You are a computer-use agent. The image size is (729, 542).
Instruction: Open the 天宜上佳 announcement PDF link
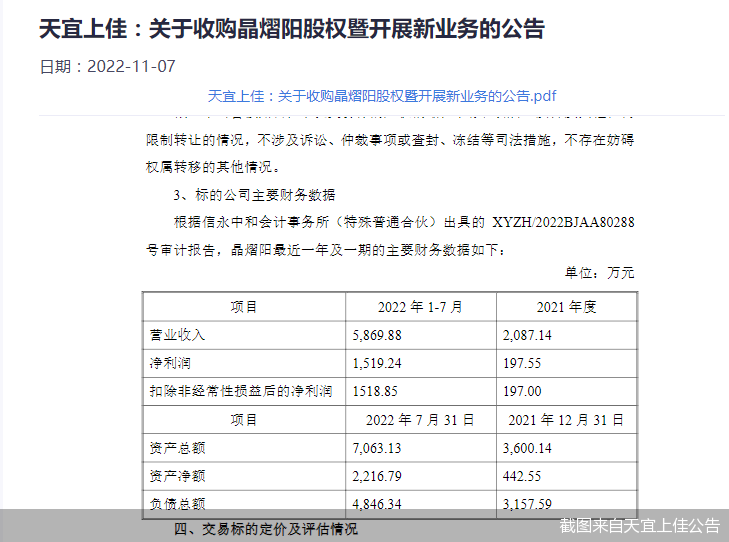click(x=382, y=96)
